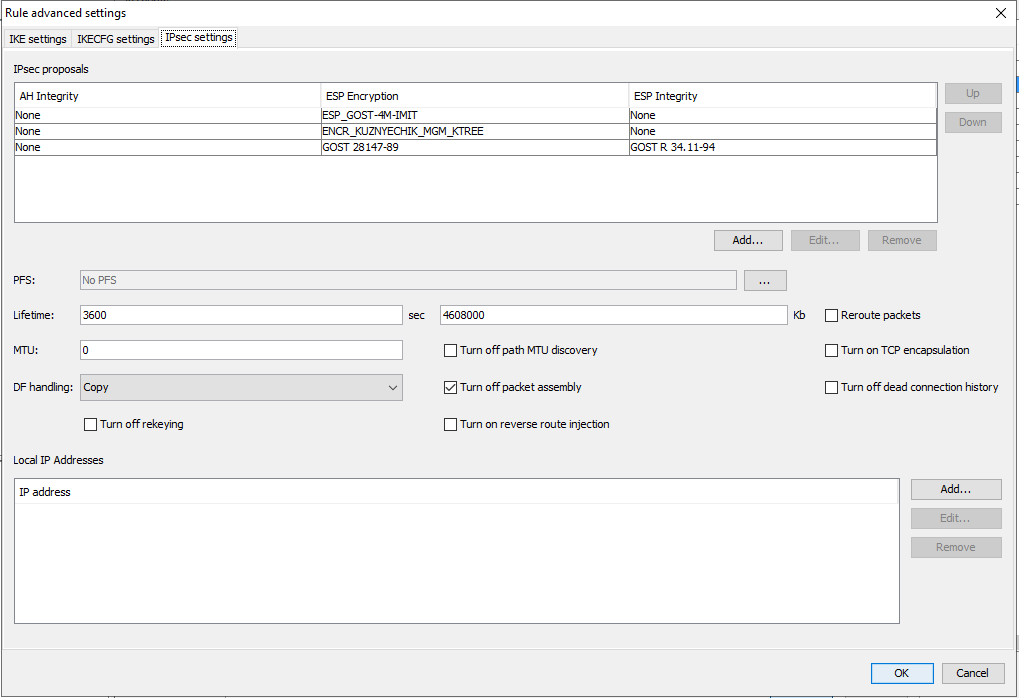Select the ESP_GOST-4M-IMIT proposal row

click(370, 115)
